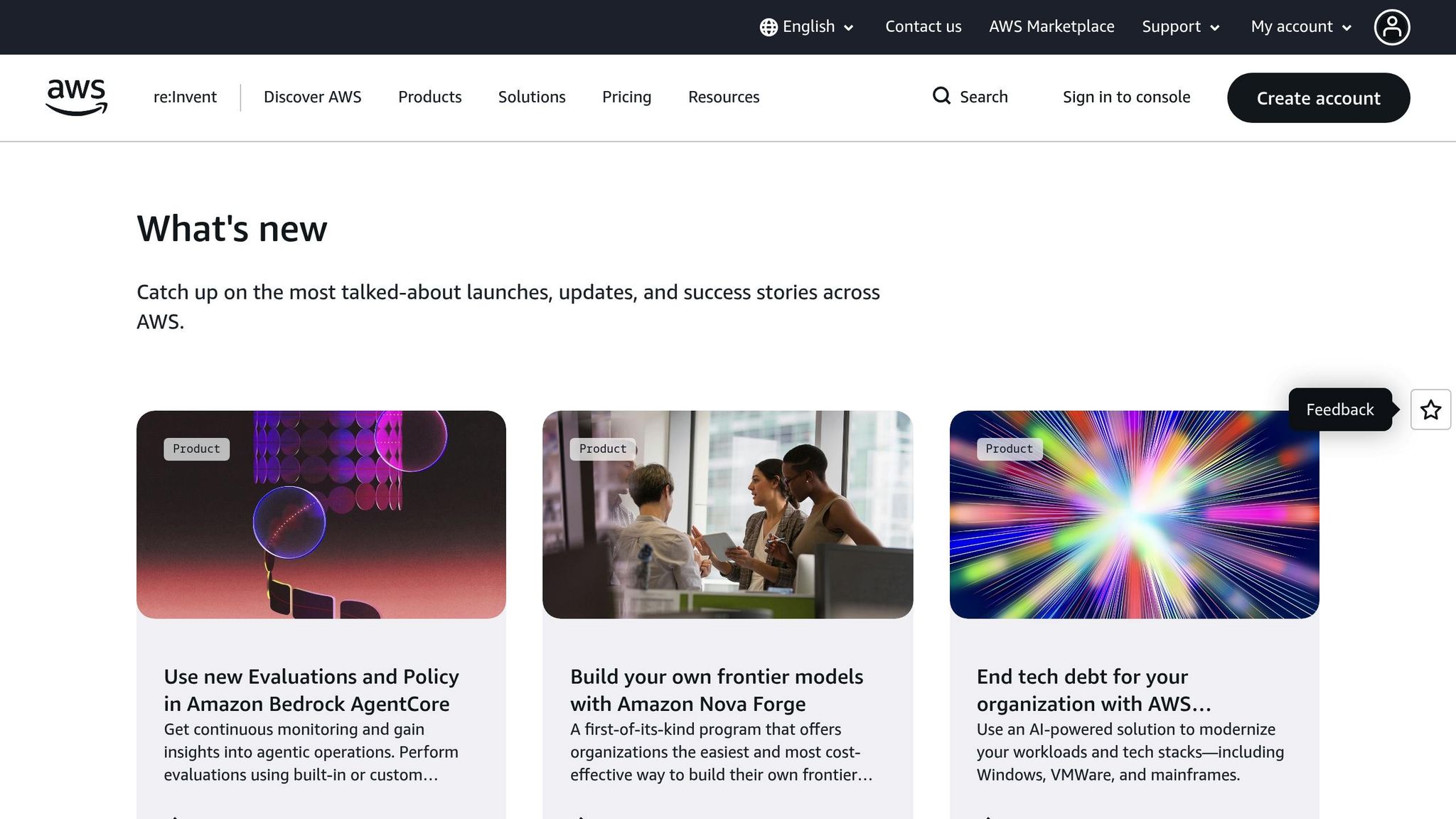Click the Create account button
This screenshot has height=819, width=1456.
click(x=1318, y=98)
